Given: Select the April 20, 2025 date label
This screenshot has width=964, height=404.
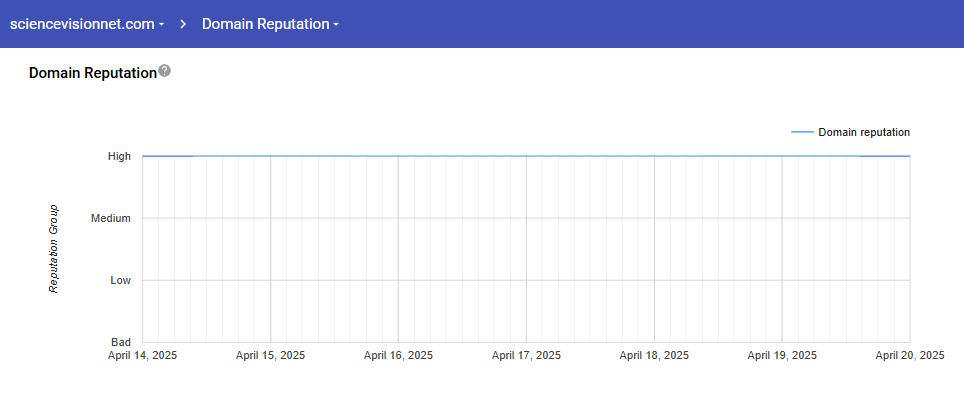Looking at the screenshot, I should (909, 355).
